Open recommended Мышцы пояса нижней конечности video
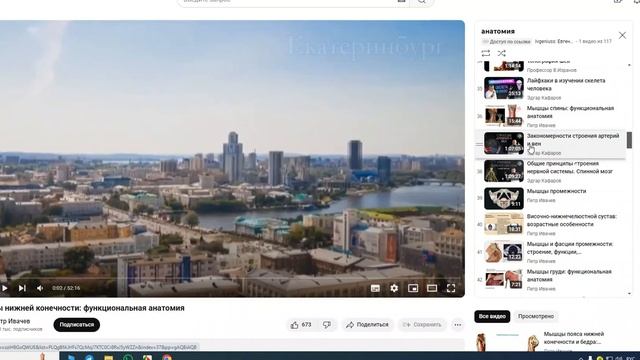The image size is (640, 360). 573,338
